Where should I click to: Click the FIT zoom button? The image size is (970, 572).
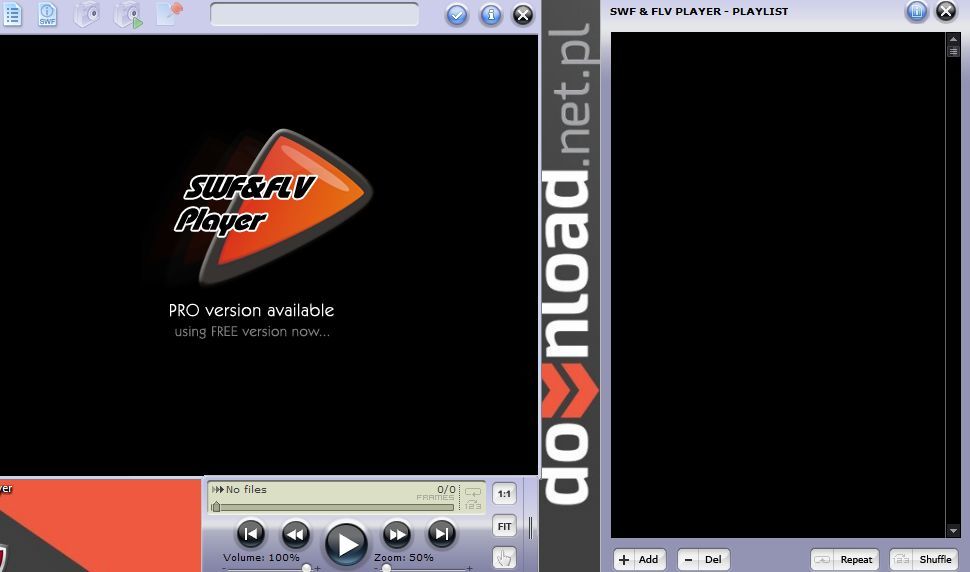(504, 526)
